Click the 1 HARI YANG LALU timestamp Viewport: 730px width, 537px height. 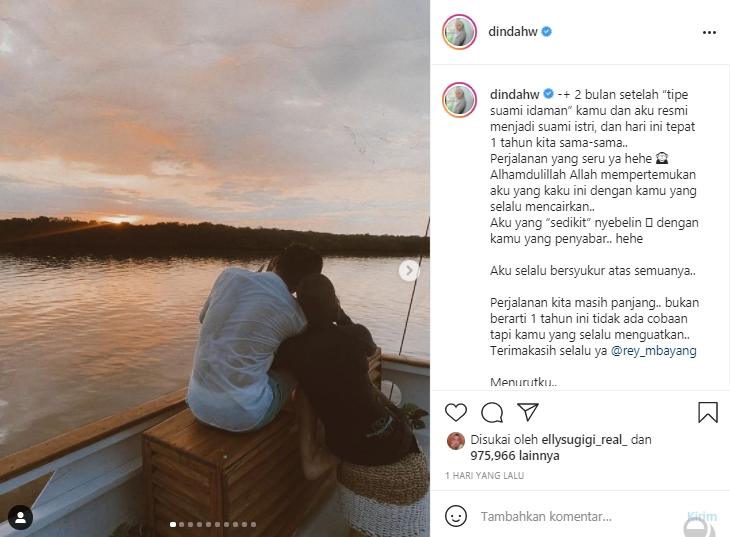click(x=485, y=476)
